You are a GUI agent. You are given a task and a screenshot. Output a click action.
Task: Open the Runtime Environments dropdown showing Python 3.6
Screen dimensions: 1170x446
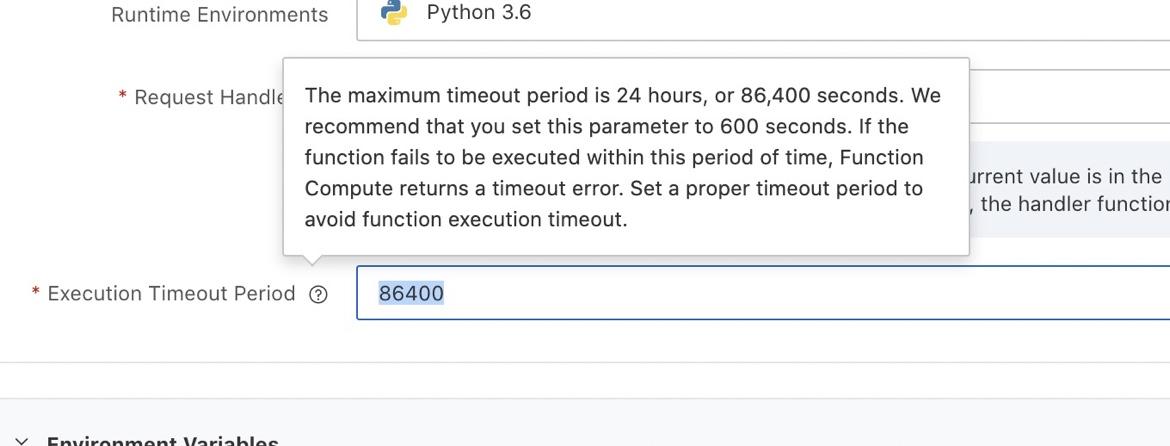tap(760, 14)
